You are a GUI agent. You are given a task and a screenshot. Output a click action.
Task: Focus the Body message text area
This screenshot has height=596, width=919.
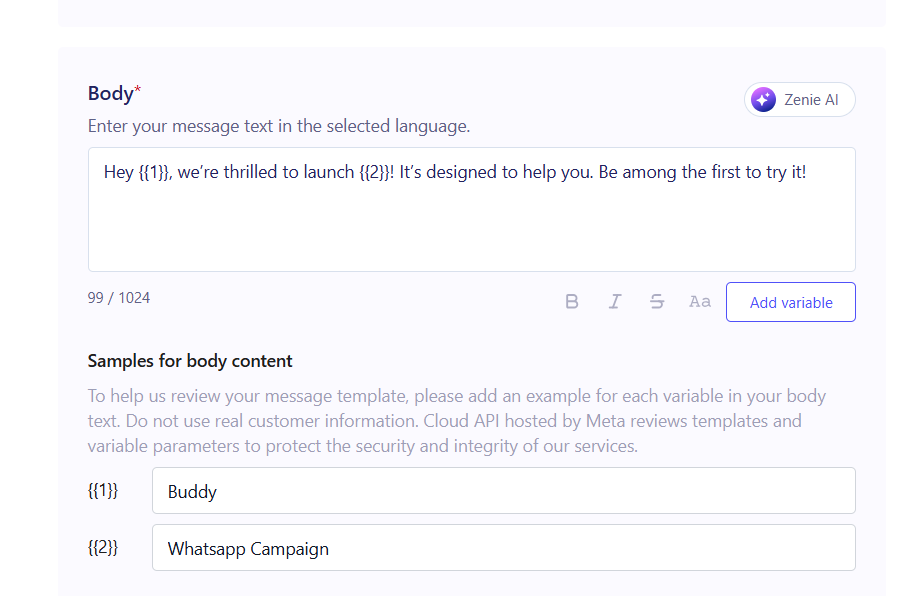click(471, 225)
